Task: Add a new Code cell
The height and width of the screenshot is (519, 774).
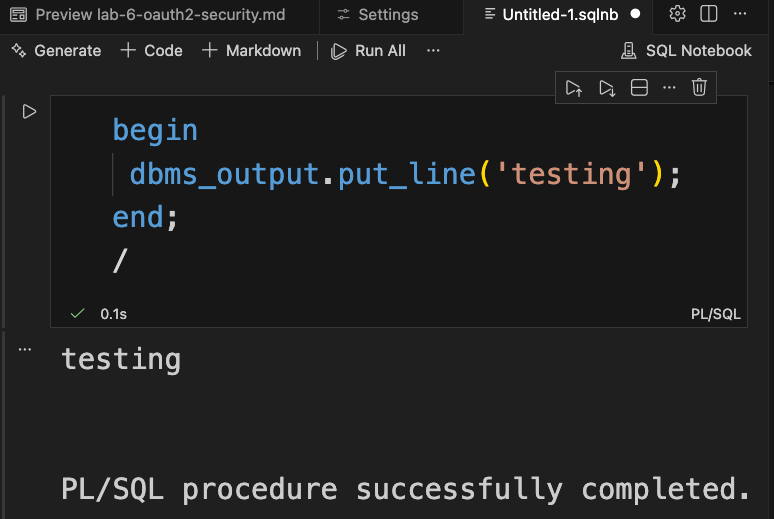Action: tap(151, 50)
